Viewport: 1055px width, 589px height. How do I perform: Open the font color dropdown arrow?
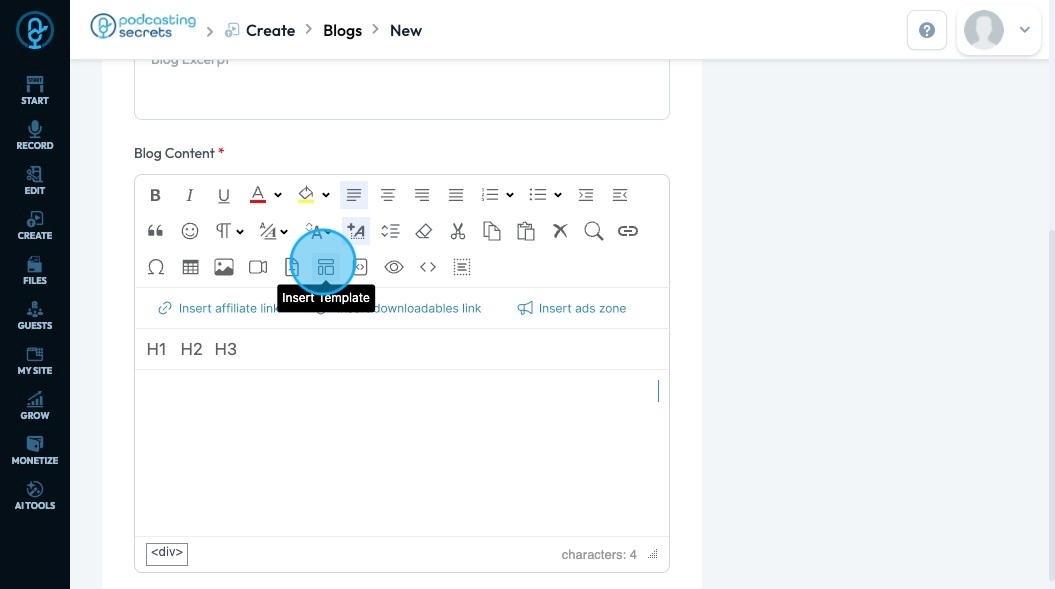(x=278, y=195)
